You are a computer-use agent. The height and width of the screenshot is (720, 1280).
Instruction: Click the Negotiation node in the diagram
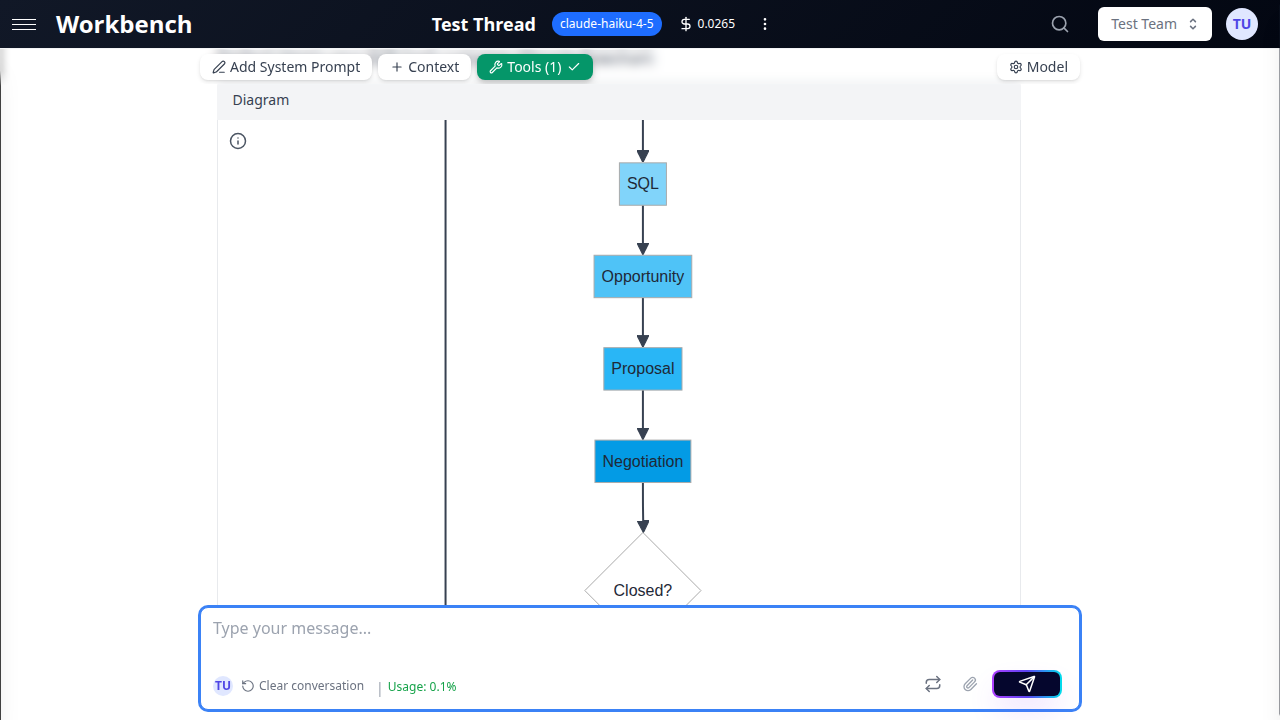tap(642, 461)
